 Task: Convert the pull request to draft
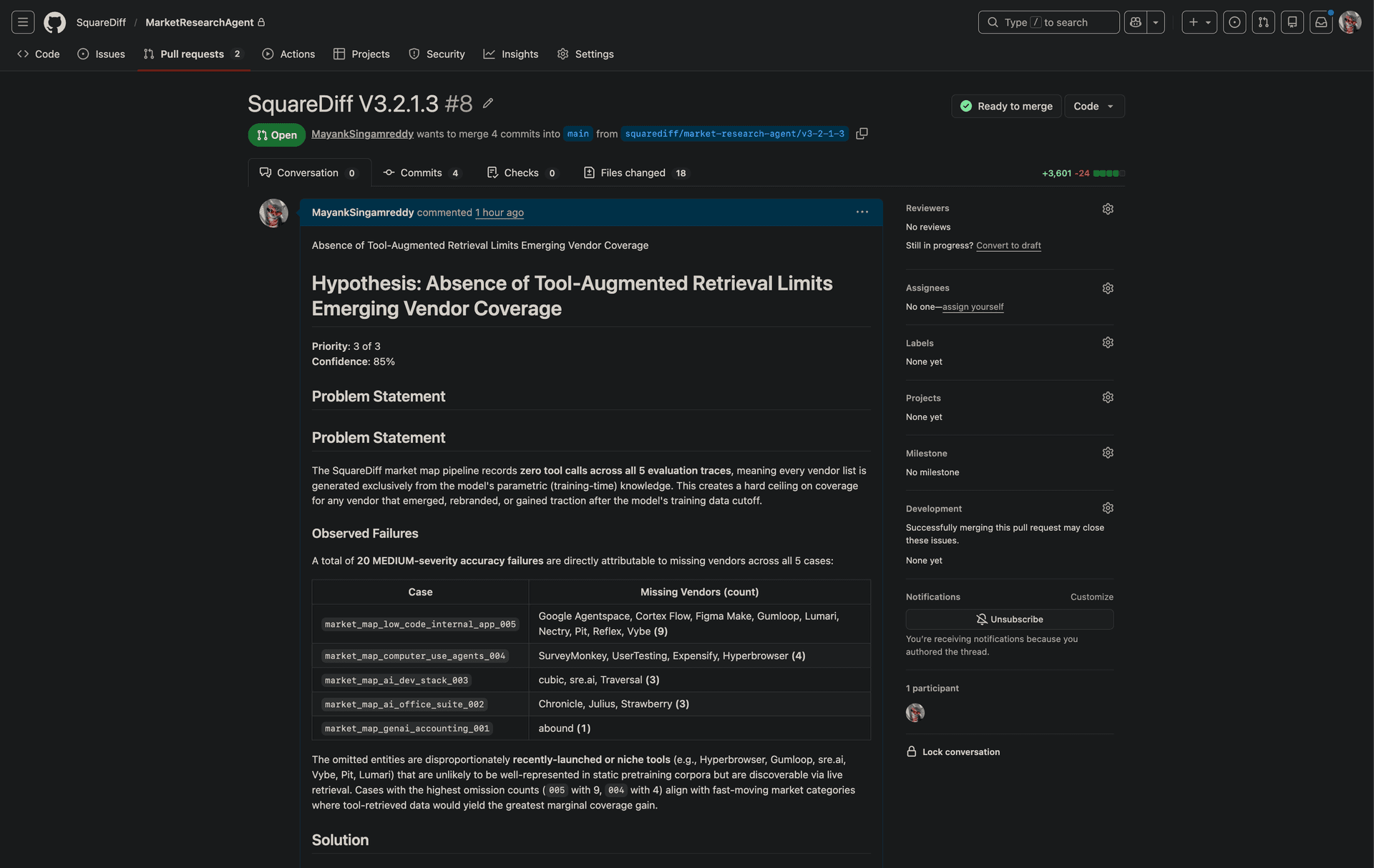coord(1008,245)
